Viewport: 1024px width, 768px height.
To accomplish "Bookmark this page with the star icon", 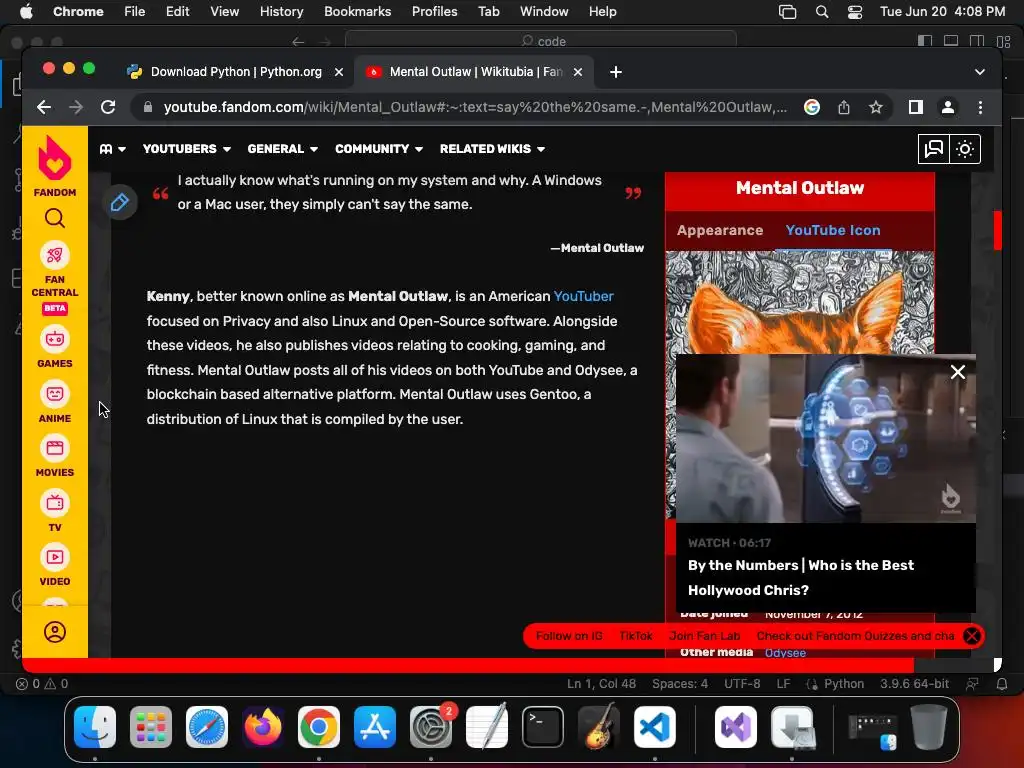I will point(876,107).
